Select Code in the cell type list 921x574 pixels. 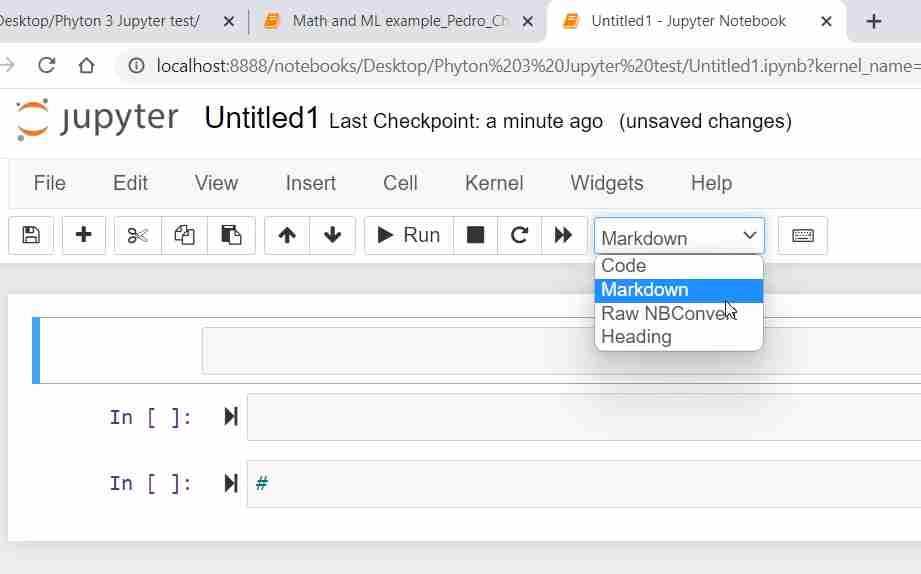(679, 266)
